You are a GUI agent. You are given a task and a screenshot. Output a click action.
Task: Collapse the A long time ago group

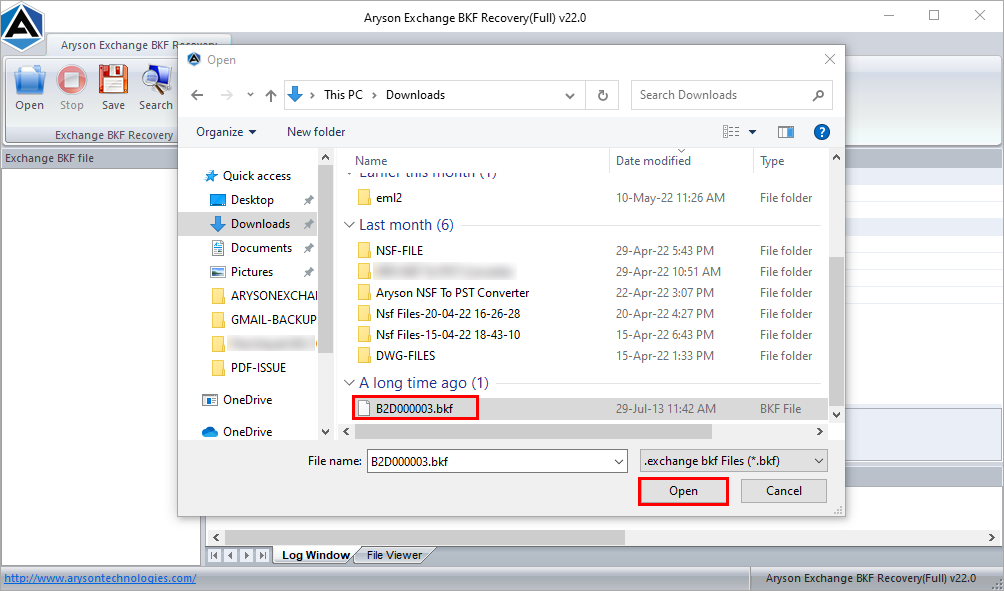[349, 383]
